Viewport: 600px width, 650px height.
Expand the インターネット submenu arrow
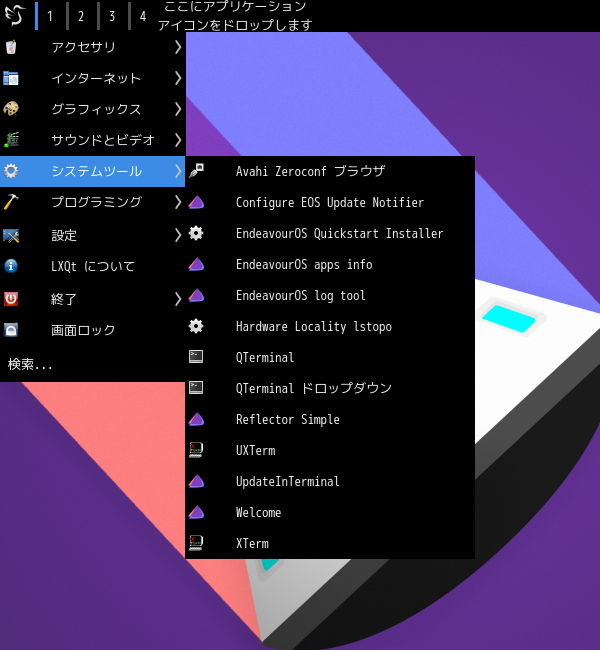coord(178,78)
